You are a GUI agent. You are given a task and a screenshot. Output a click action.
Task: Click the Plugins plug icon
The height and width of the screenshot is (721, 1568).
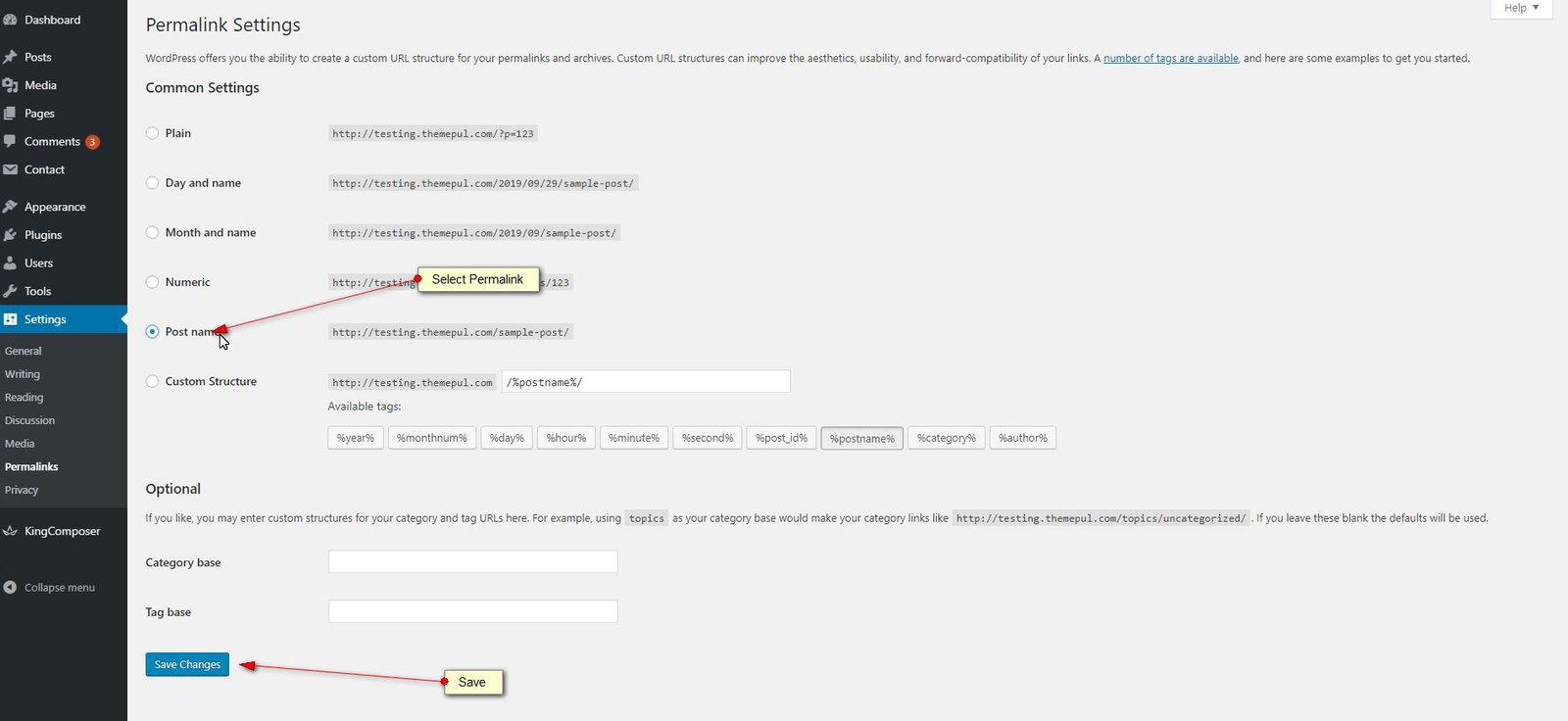[x=10, y=235]
